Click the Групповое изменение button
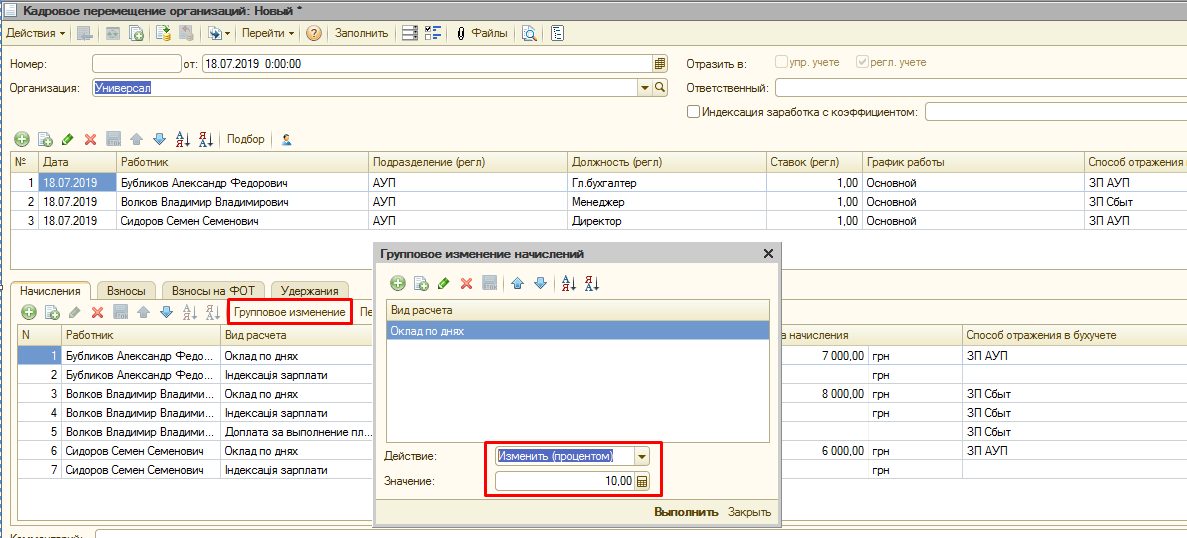 pos(289,312)
